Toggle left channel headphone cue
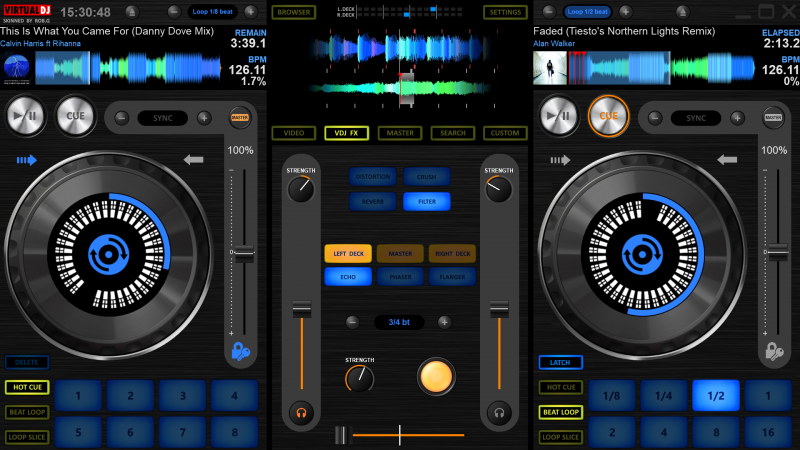This screenshot has width=800, height=450. (301, 413)
